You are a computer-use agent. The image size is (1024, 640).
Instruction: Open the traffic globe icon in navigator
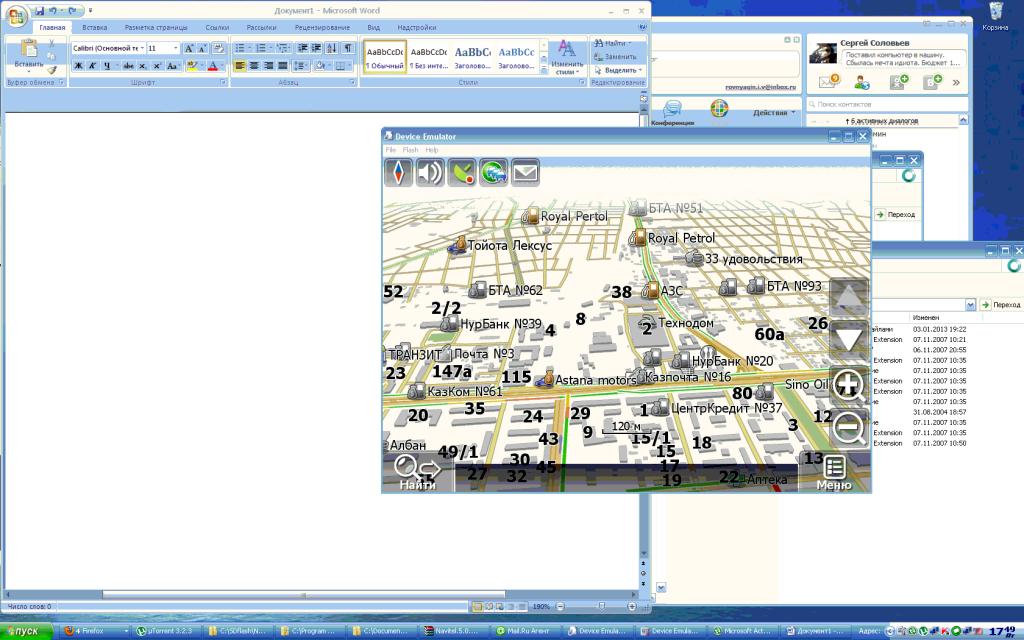coord(493,173)
